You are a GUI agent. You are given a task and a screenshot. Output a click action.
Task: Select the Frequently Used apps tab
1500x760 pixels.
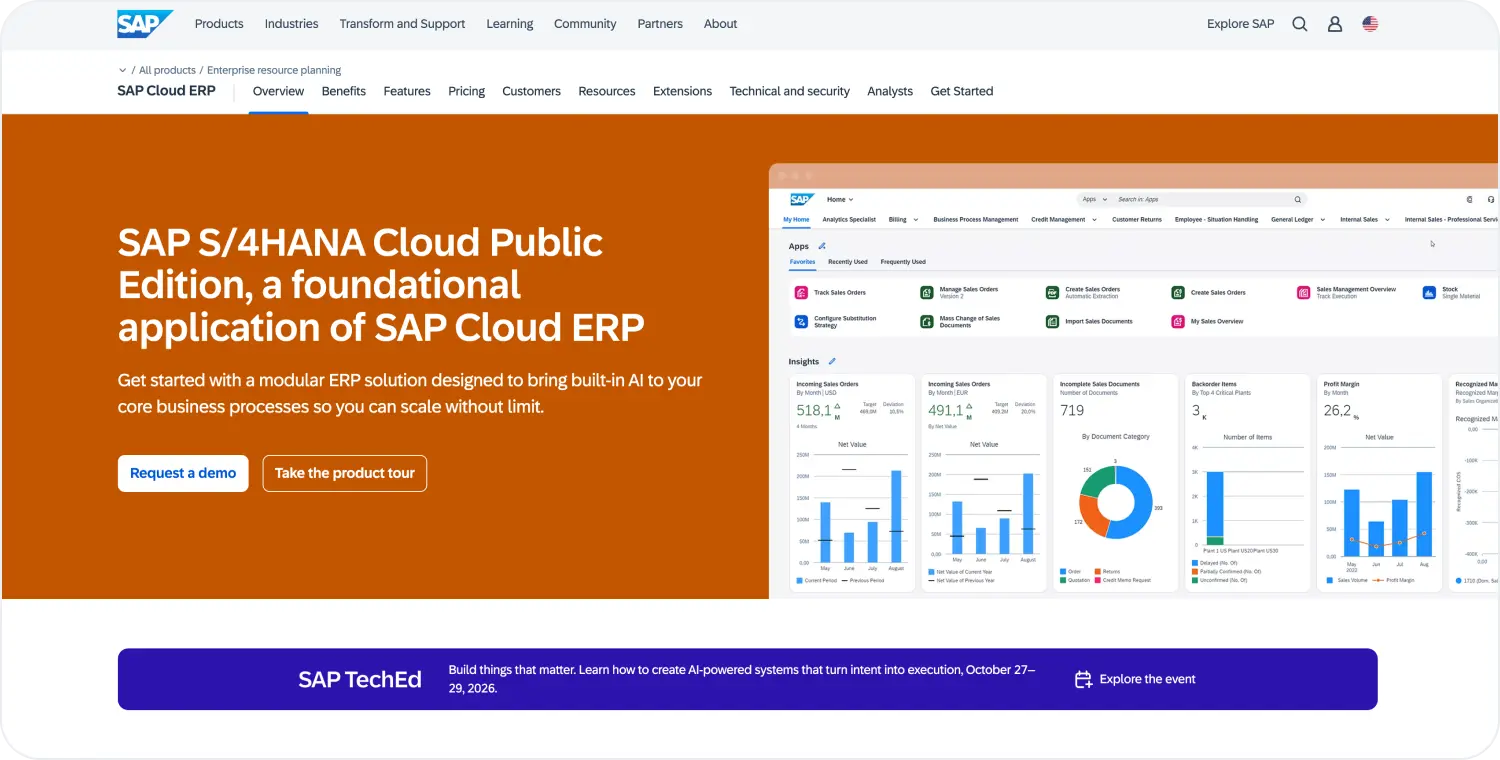click(903, 262)
